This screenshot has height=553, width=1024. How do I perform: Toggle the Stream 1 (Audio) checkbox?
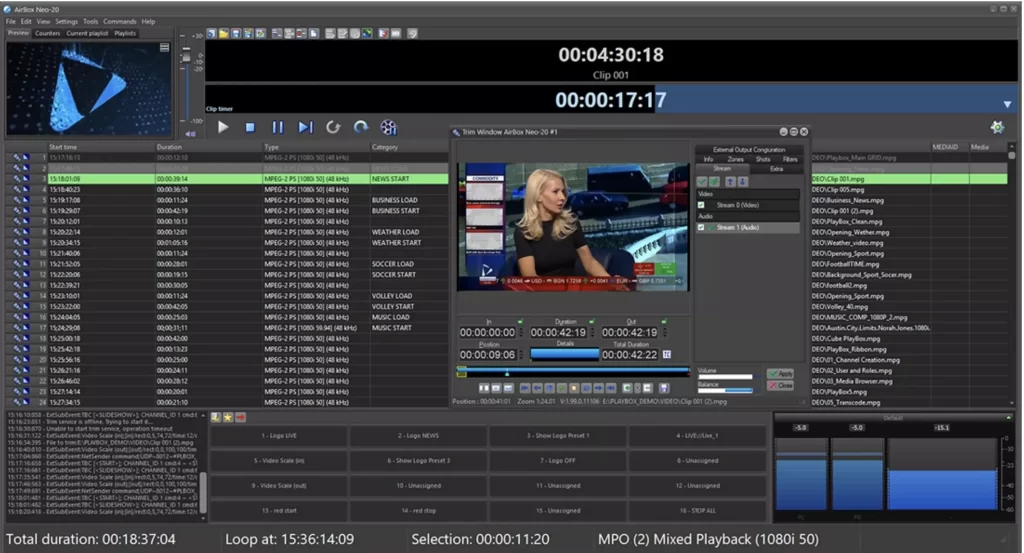(x=701, y=228)
